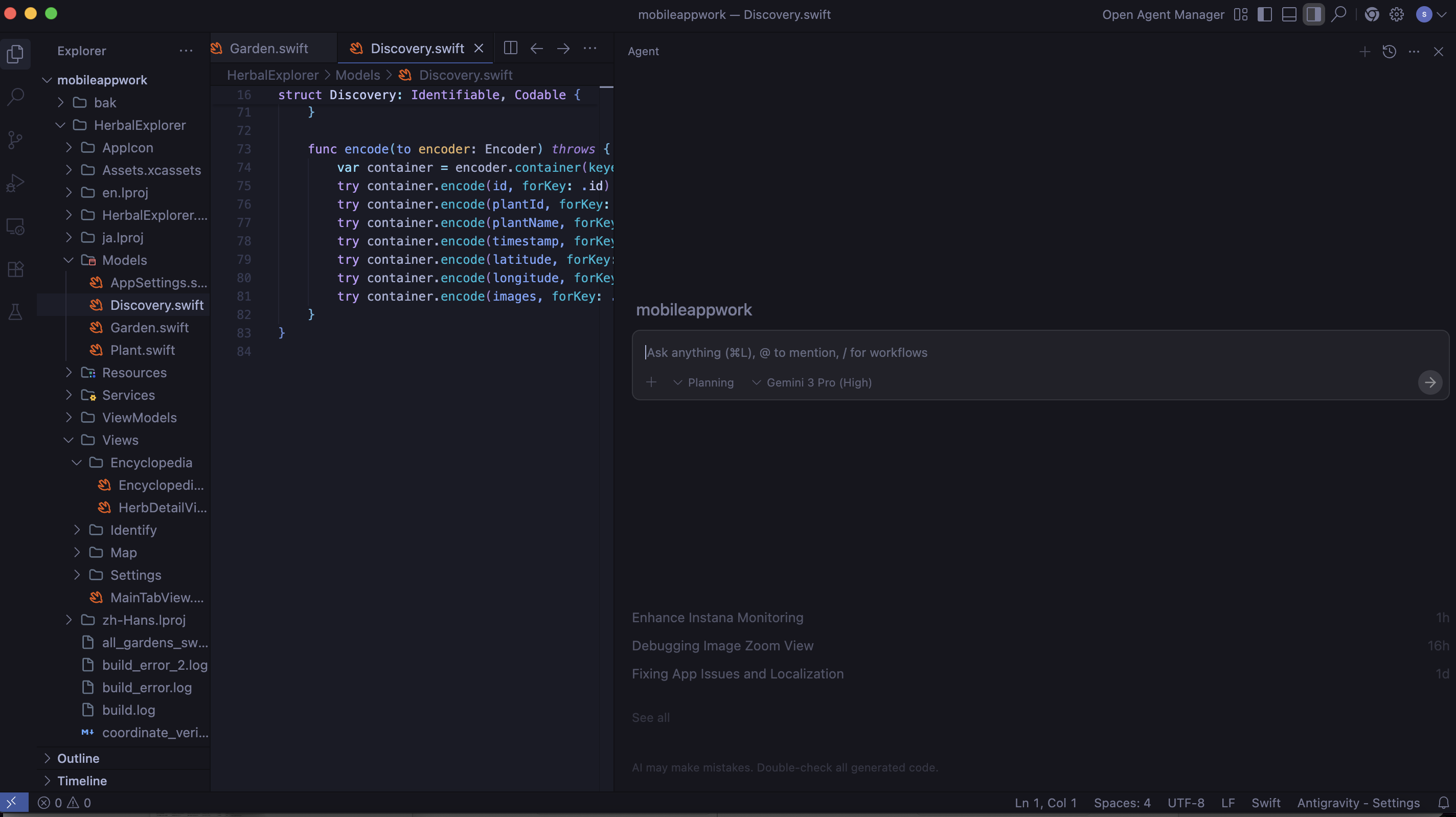Open the Extensions view

click(15, 269)
